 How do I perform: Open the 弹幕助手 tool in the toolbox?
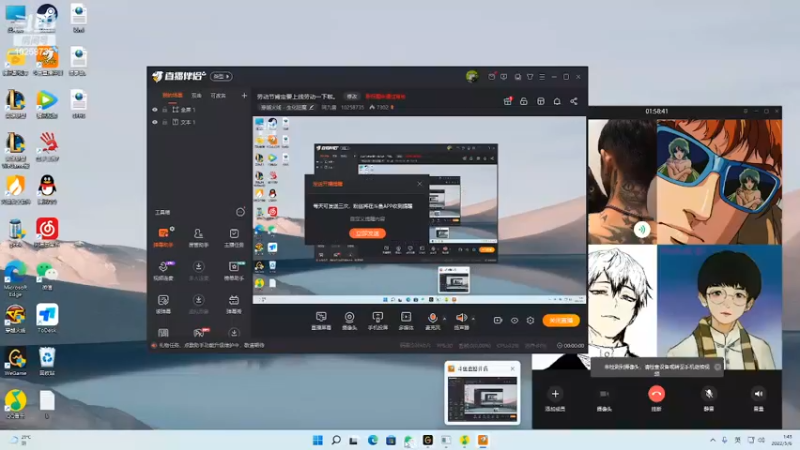tap(163, 237)
